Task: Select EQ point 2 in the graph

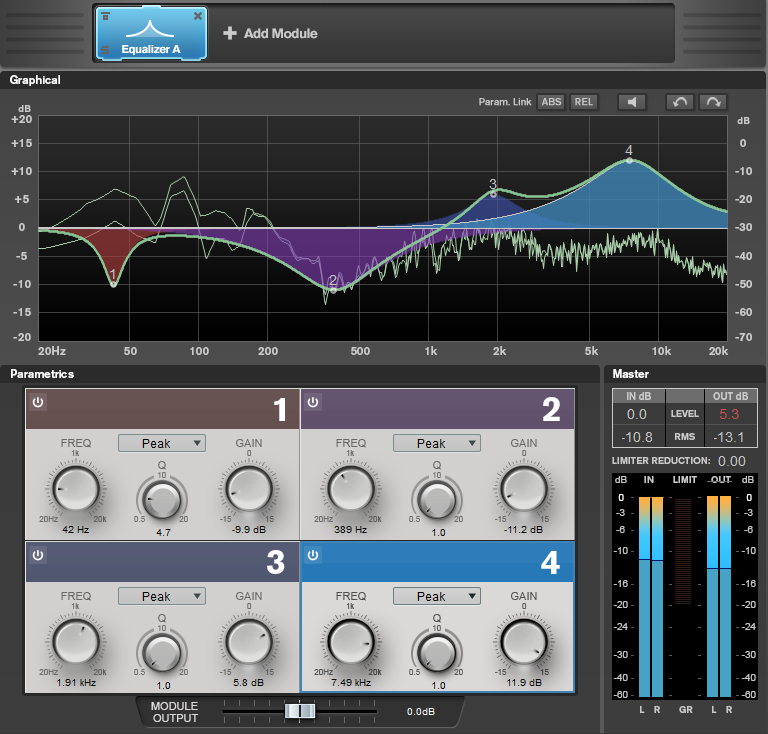Action: (x=334, y=290)
